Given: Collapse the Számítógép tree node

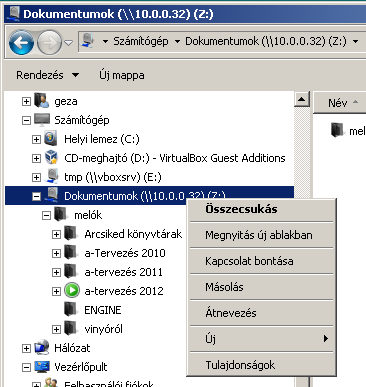Looking at the screenshot, I should point(26,120).
